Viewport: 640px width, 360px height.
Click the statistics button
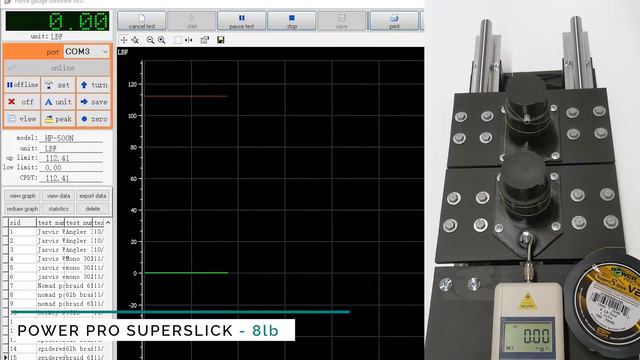(58, 209)
